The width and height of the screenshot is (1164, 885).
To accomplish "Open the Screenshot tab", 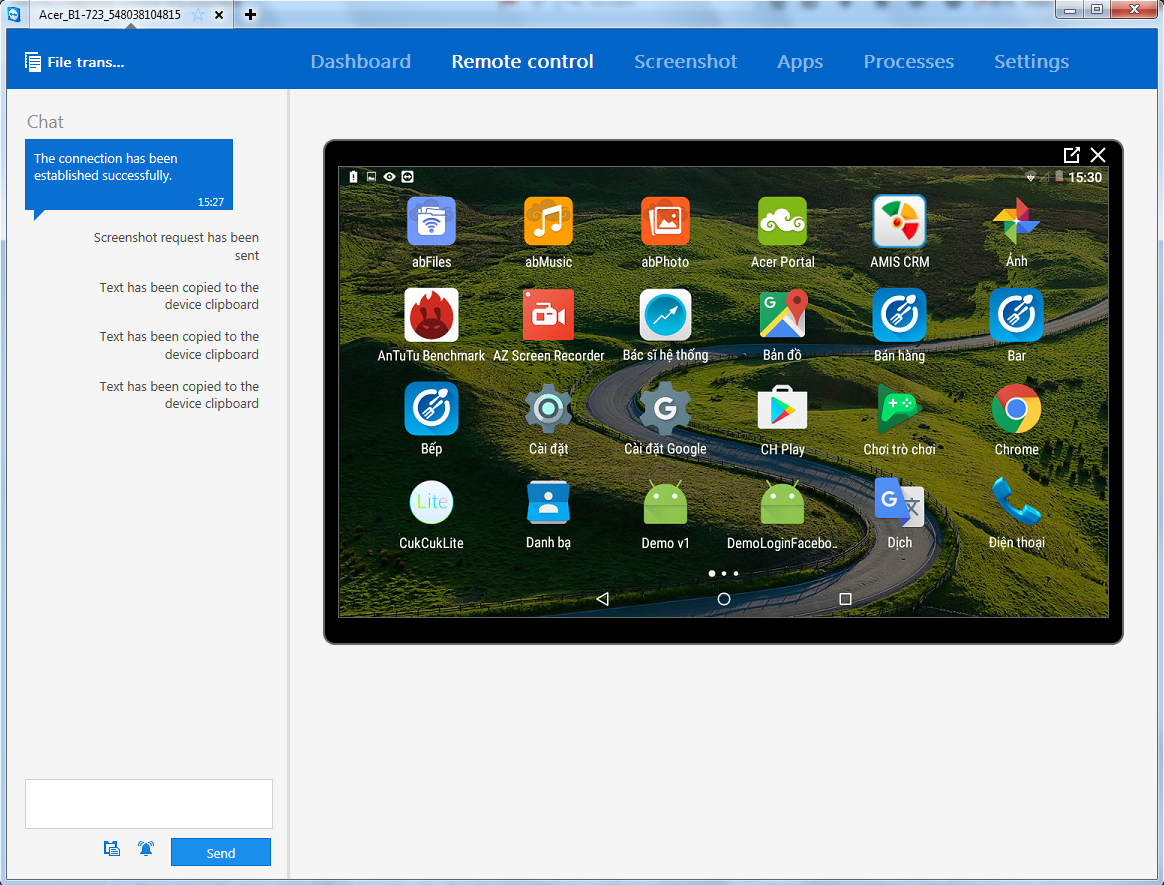I will point(685,62).
